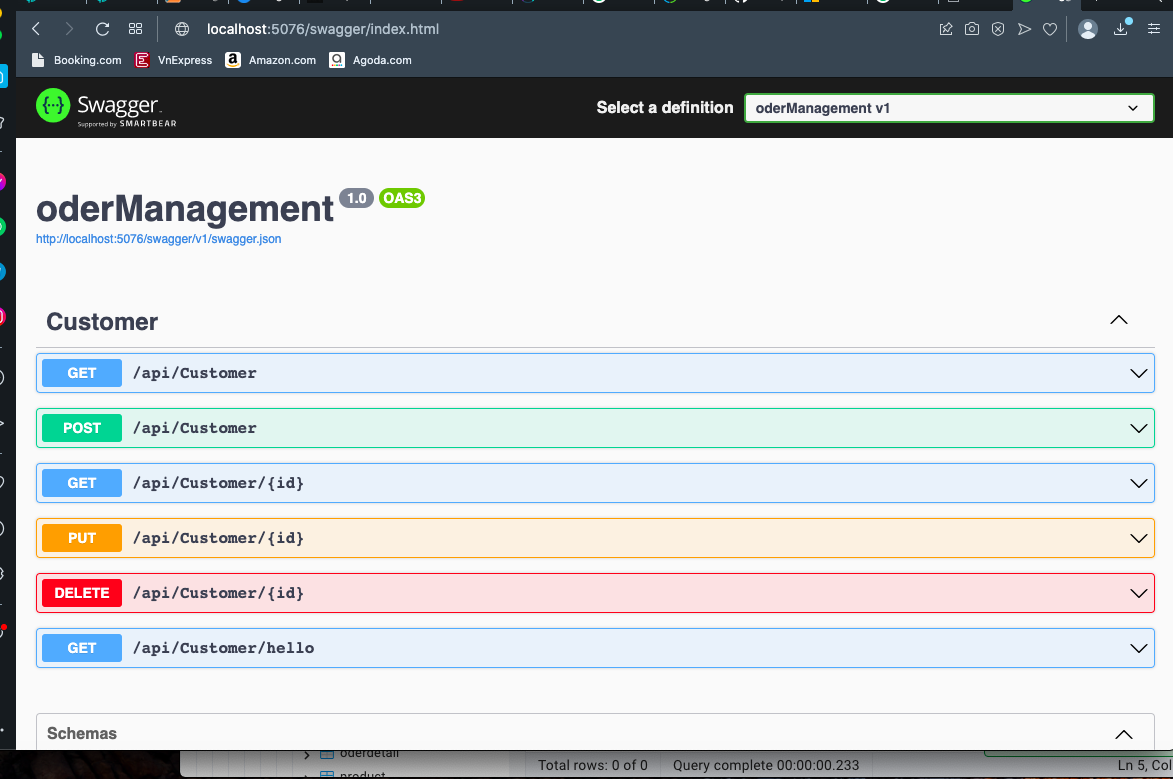Collapse the Customer section
Viewport: 1173px width, 779px height.
(1118, 321)
